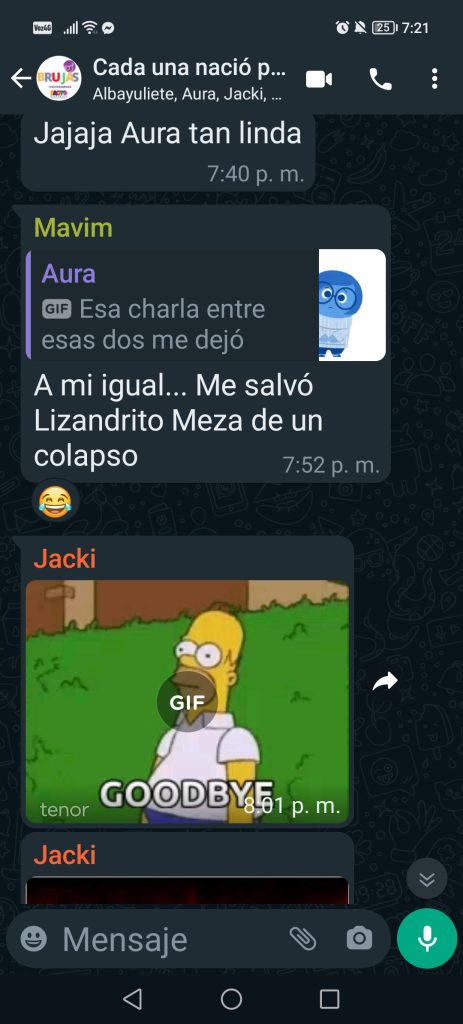
Task: Jump to the quoted Aura GIF message
Action: (x=206, y=304)
